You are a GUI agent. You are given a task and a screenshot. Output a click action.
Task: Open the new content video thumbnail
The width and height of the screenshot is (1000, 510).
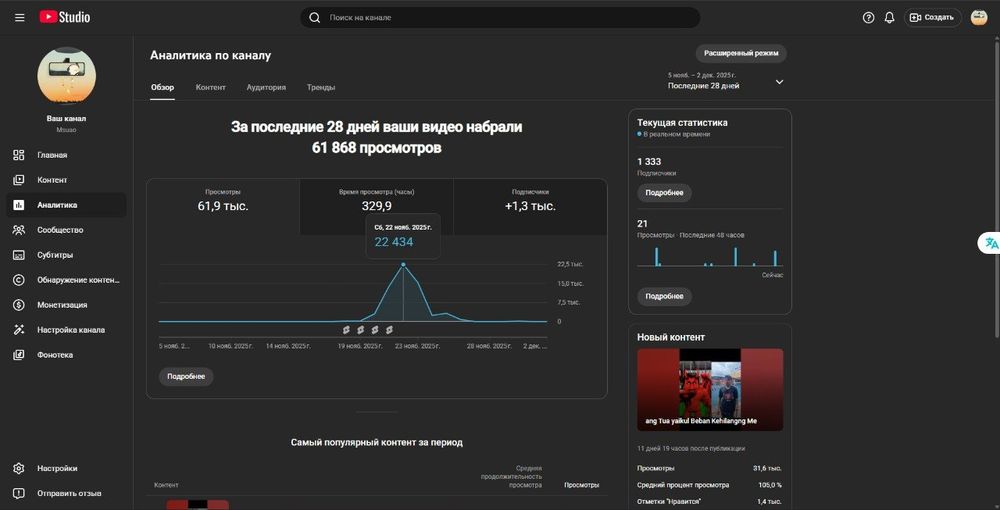pos(710,390)
